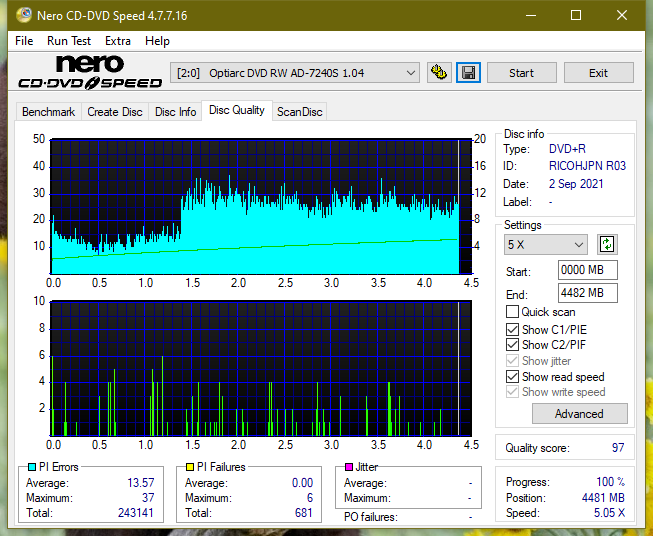Switch to the Disc Info tab
653x536 pixels.
tap(175, 112)
